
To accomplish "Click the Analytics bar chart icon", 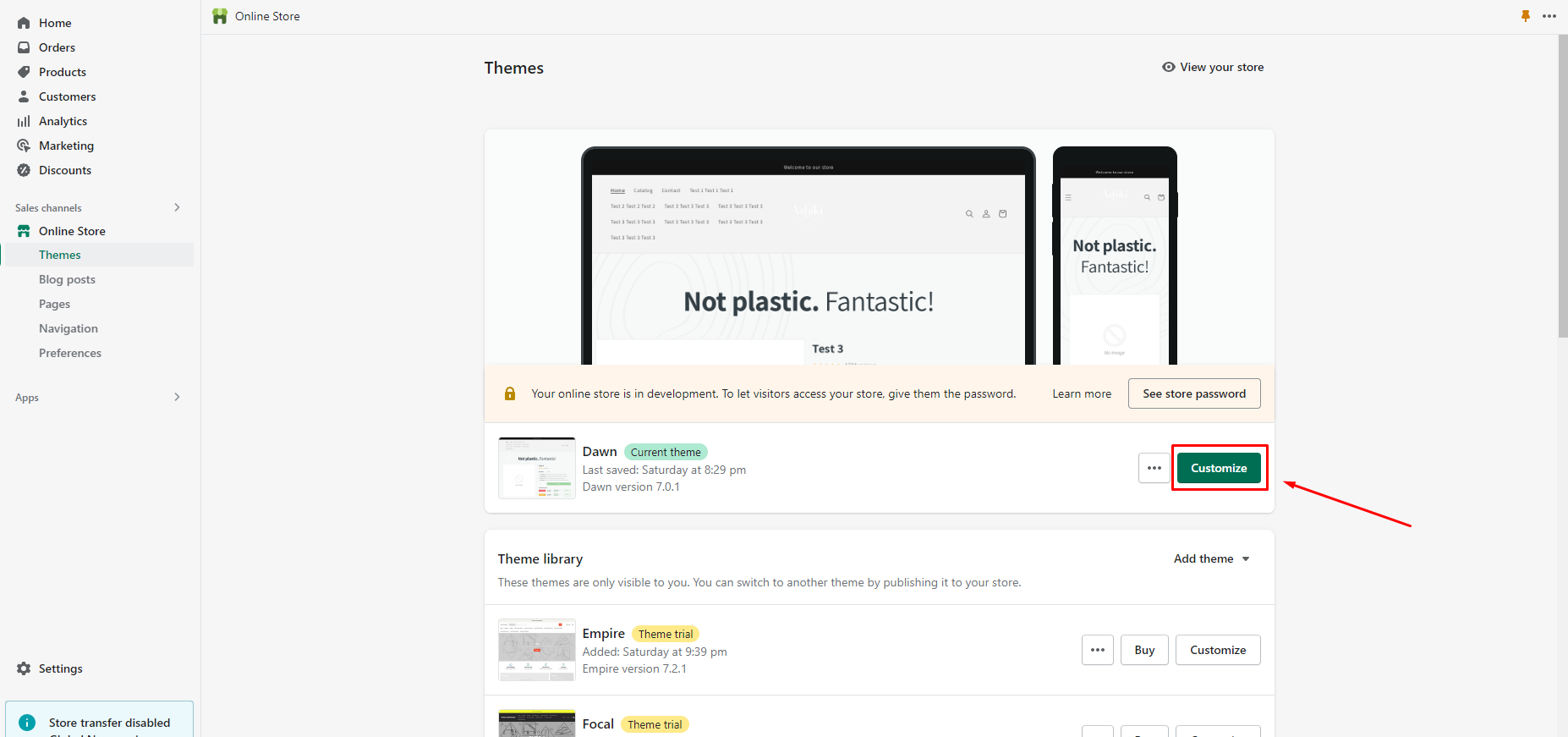I will pos(24,121).
